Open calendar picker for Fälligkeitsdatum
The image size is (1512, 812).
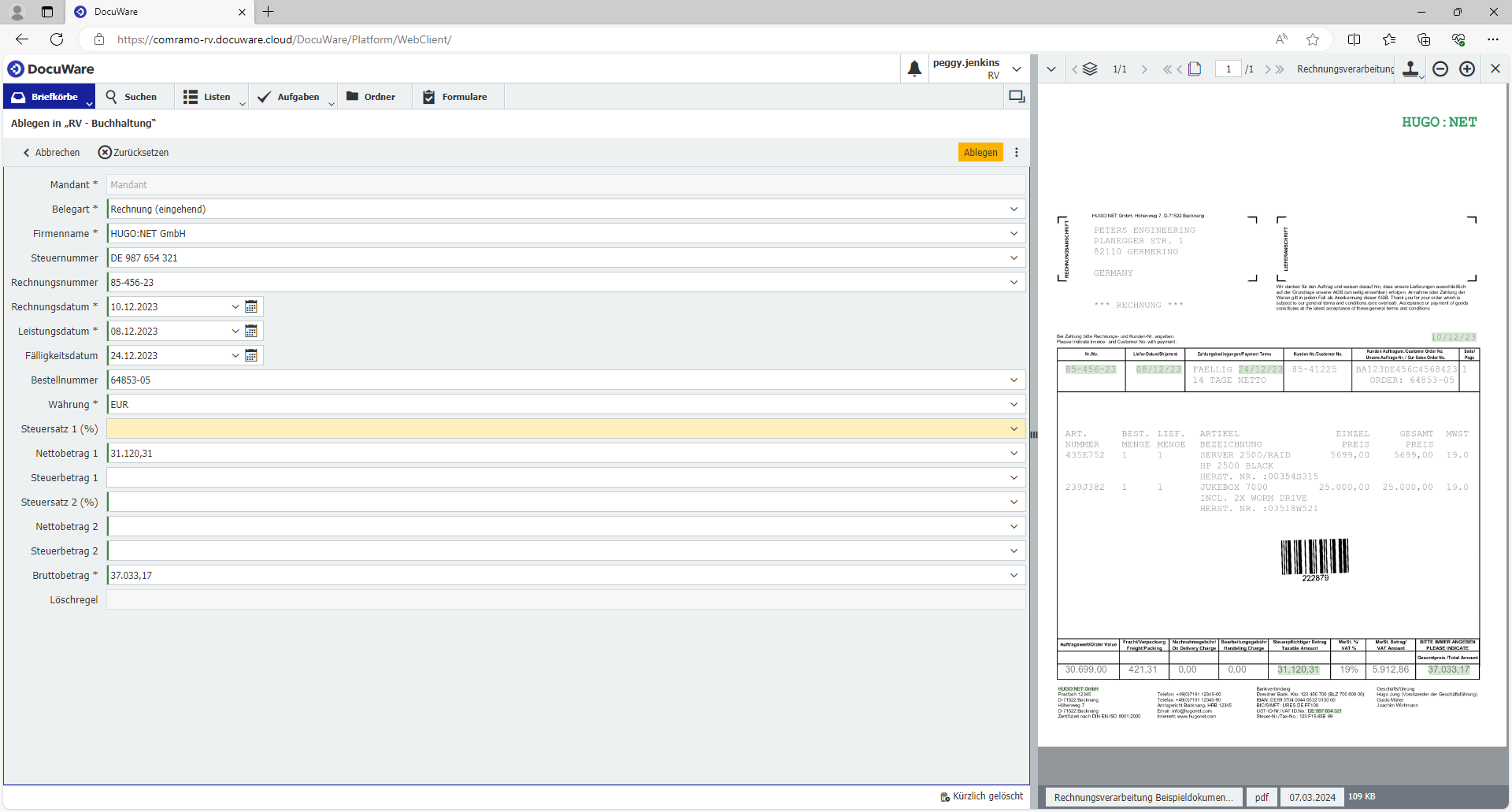pos(251,355)
